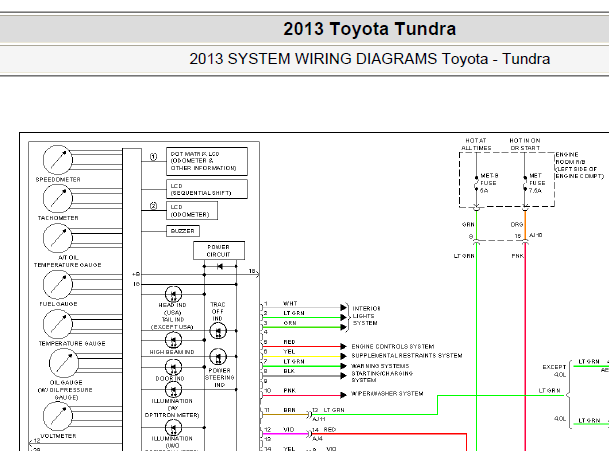The width and height of the screenshot is (609, 451).
Task: Select the LCD (SEQUENTIAL SHIFT) box
Action: pos(207,189)
